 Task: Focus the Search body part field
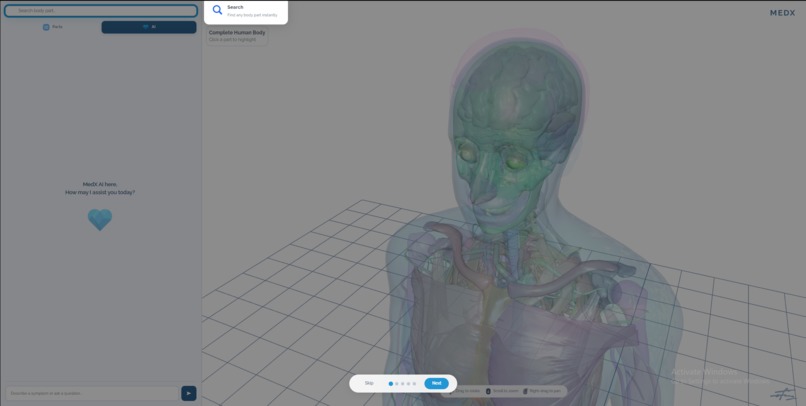101,11
